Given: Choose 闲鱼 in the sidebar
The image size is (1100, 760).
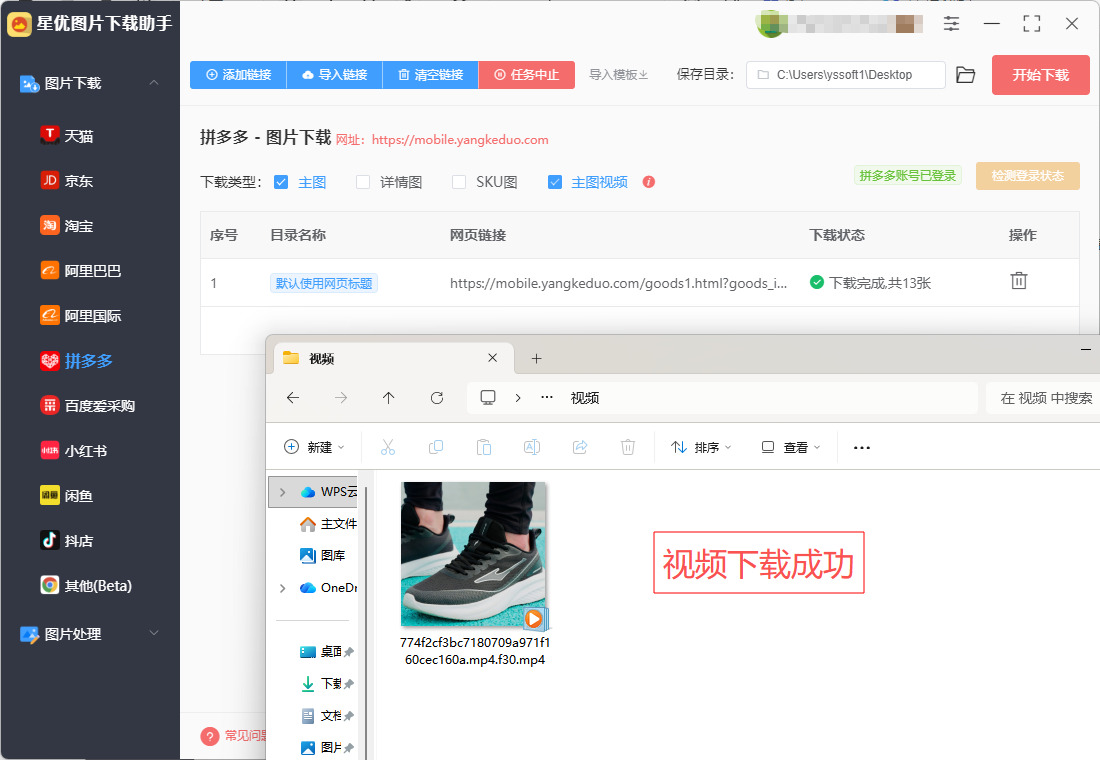Looking at the screenshot, I should [x=67, y=495].
